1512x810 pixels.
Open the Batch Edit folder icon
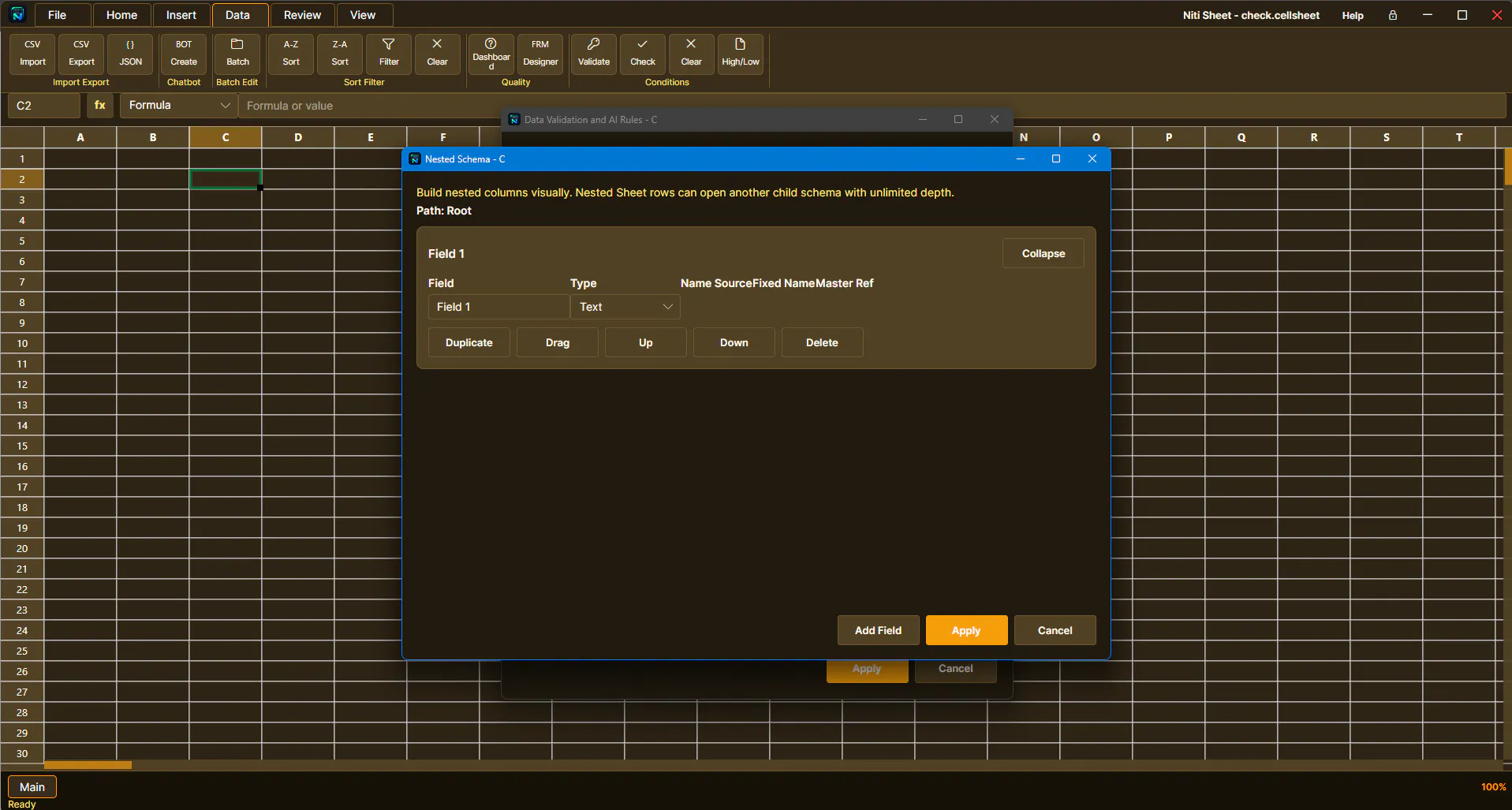coord(237,54)
